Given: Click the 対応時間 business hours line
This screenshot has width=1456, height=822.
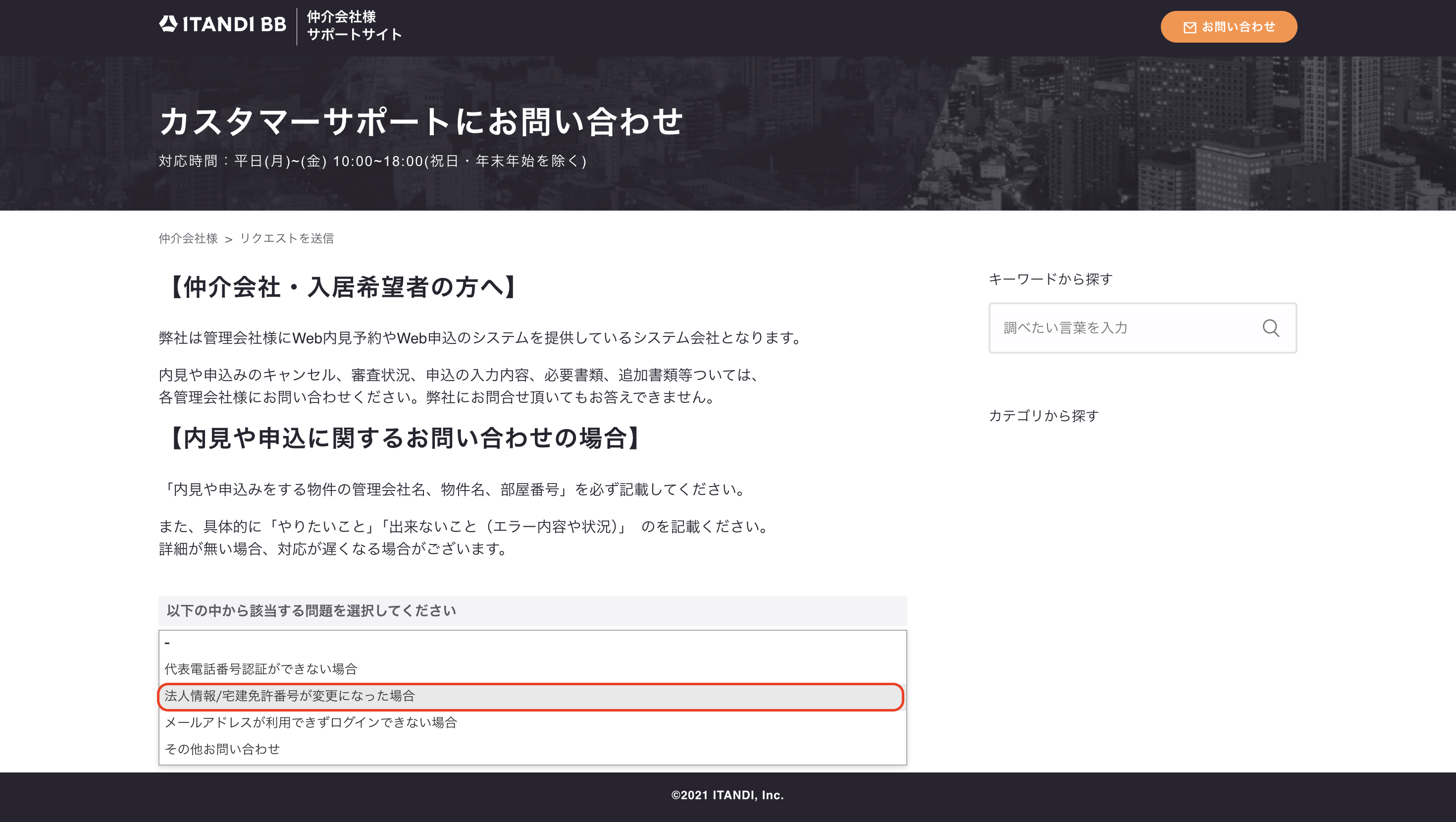Looking at the screenshot, I should [372, 161].
